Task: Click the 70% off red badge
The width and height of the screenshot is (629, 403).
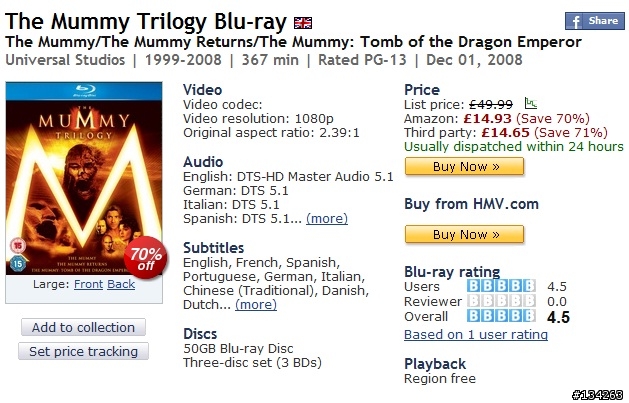Action: point(146,257)
